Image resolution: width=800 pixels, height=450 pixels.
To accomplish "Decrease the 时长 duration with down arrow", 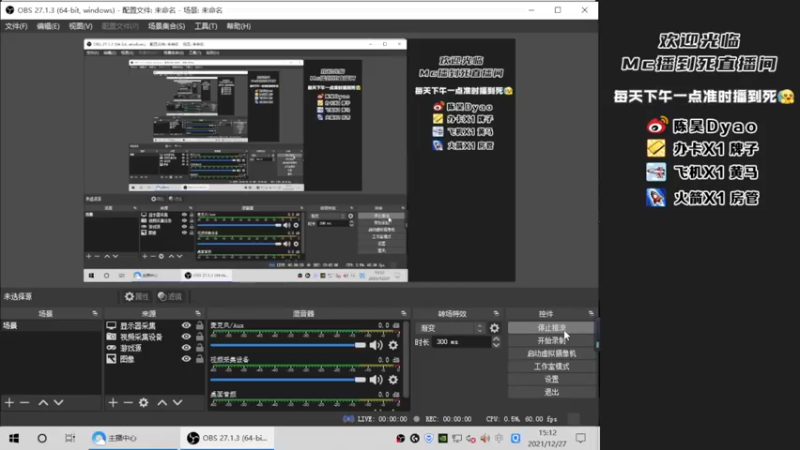I will [x=496, y=345].
